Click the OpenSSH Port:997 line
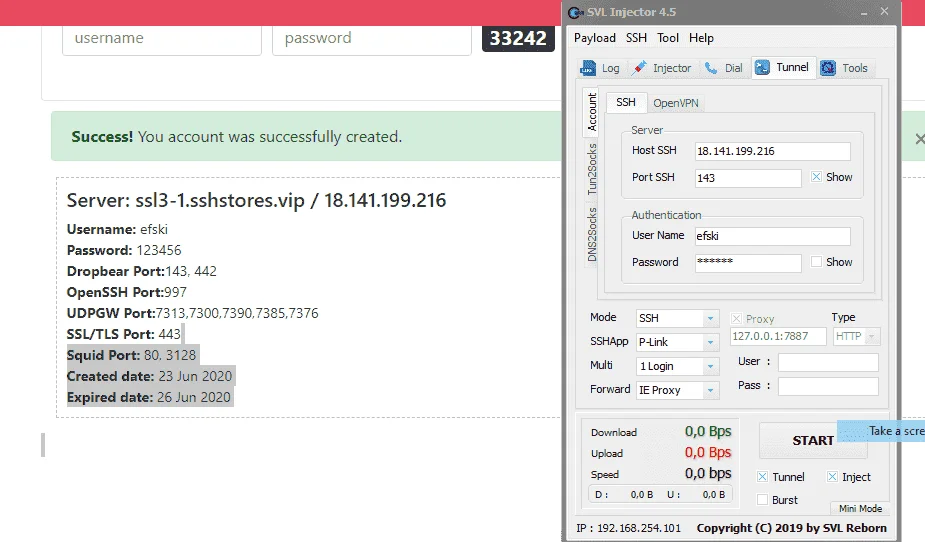Screen dimensions: 925x542 coord(126,293)
